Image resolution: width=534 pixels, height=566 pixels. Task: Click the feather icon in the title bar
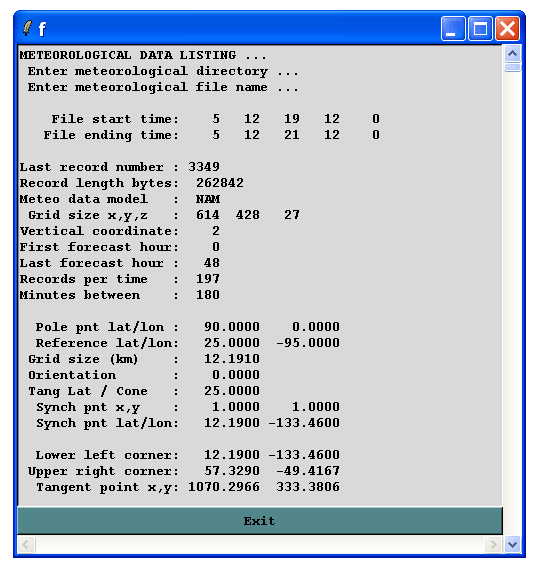click(27, 28)
